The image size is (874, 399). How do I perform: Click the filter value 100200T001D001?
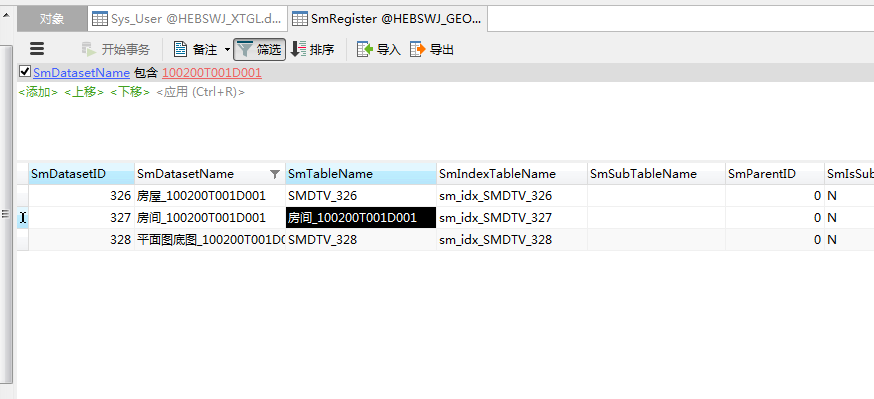tap(212, 73)
